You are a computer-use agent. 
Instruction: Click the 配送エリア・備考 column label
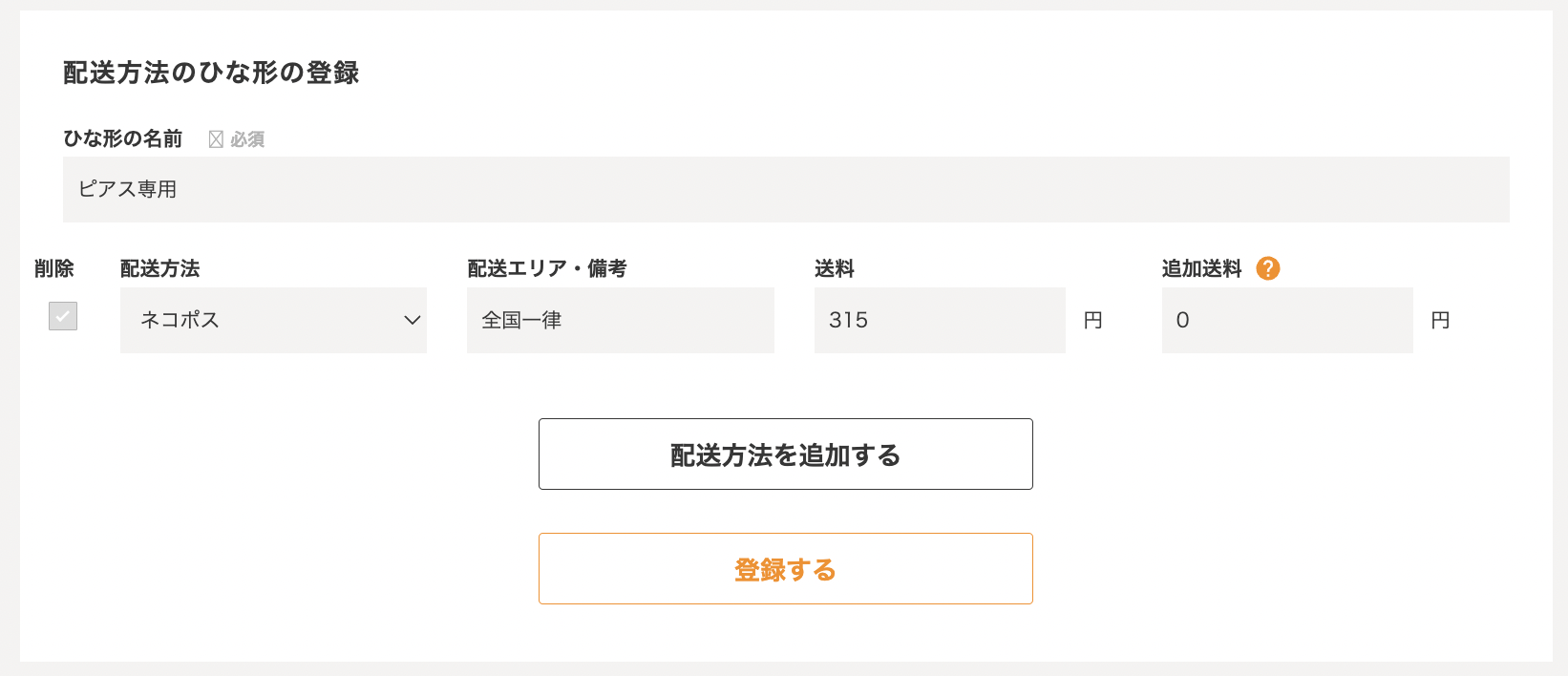(x=547, y=268)
